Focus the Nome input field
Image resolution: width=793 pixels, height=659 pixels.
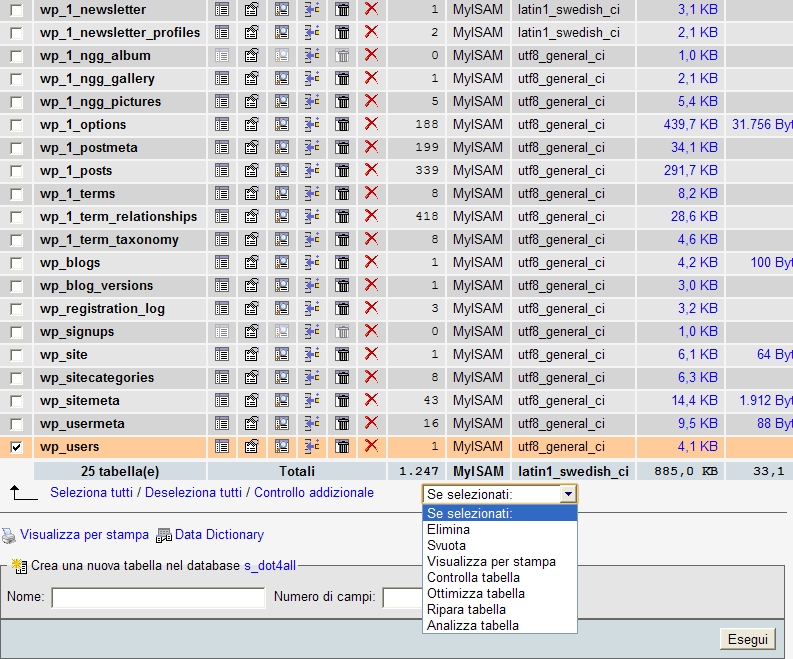tap(158, 597)
